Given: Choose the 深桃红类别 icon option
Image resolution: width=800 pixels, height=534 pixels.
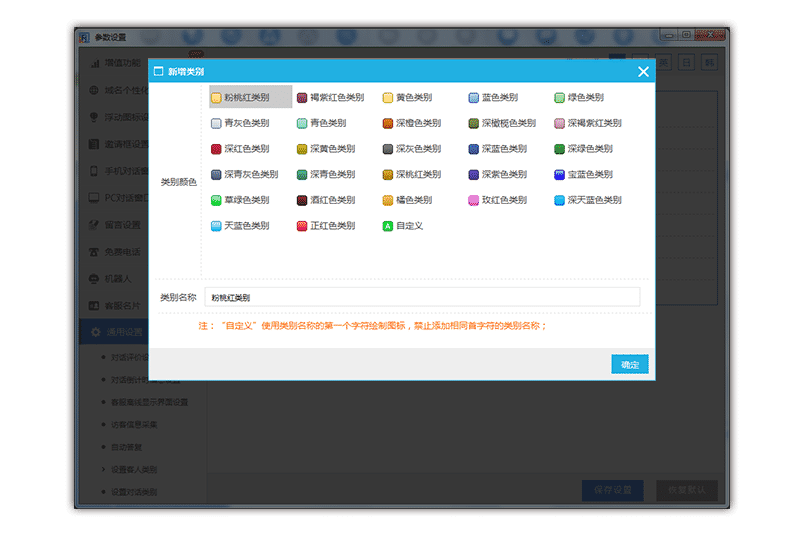Looking at the screenshot, I should pos(412,174).
